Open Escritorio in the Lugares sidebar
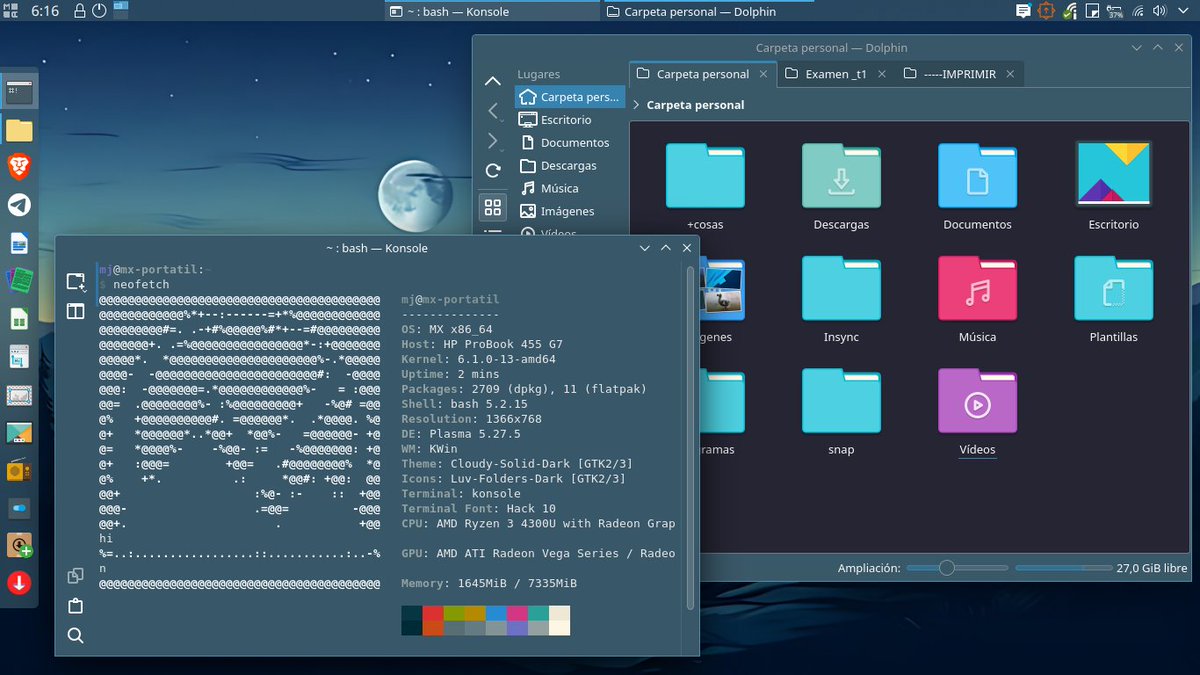 click(x=570, y=120)
